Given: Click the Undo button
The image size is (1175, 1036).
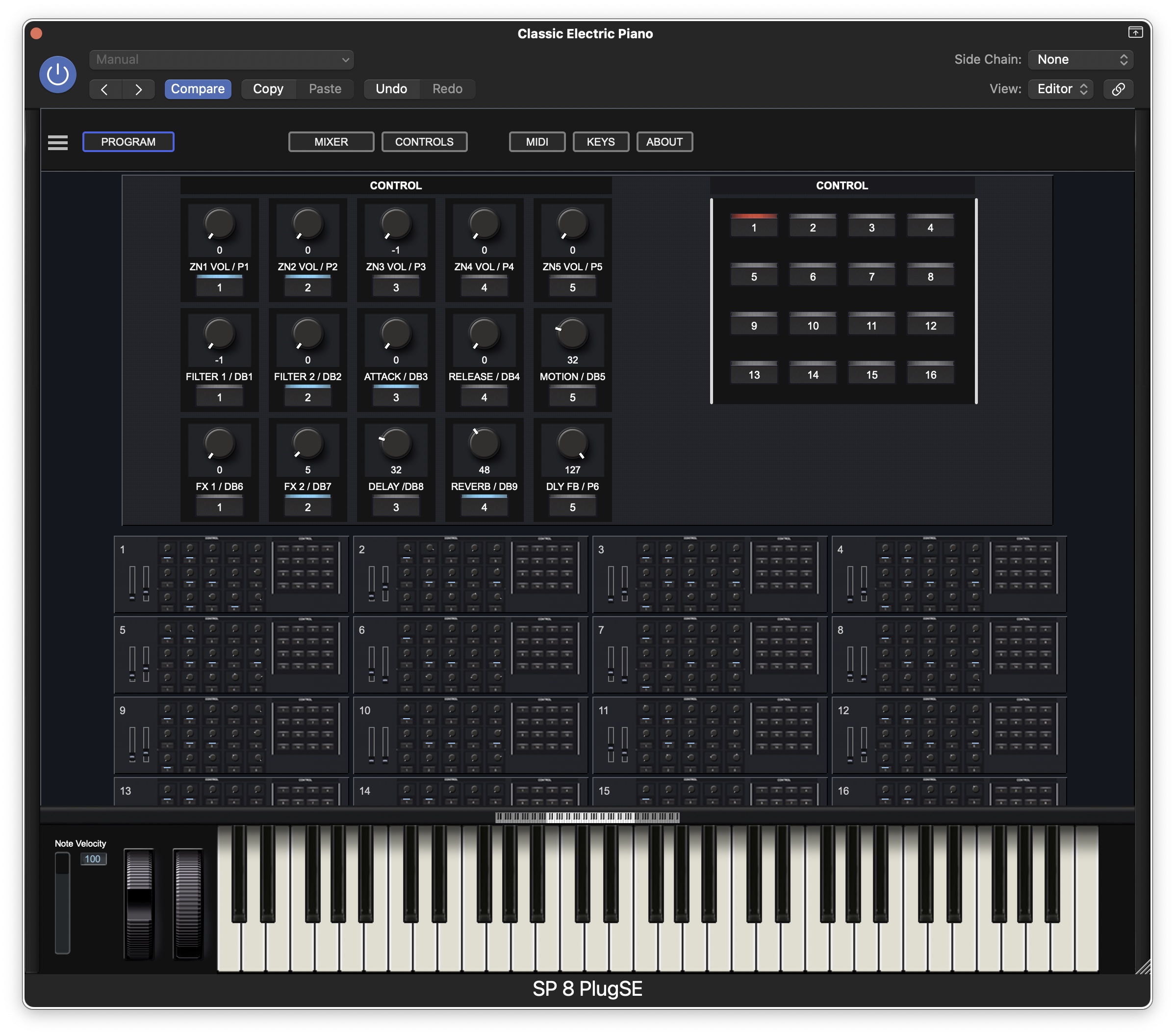Looking at the screenshot, I should tap(391, 89).
